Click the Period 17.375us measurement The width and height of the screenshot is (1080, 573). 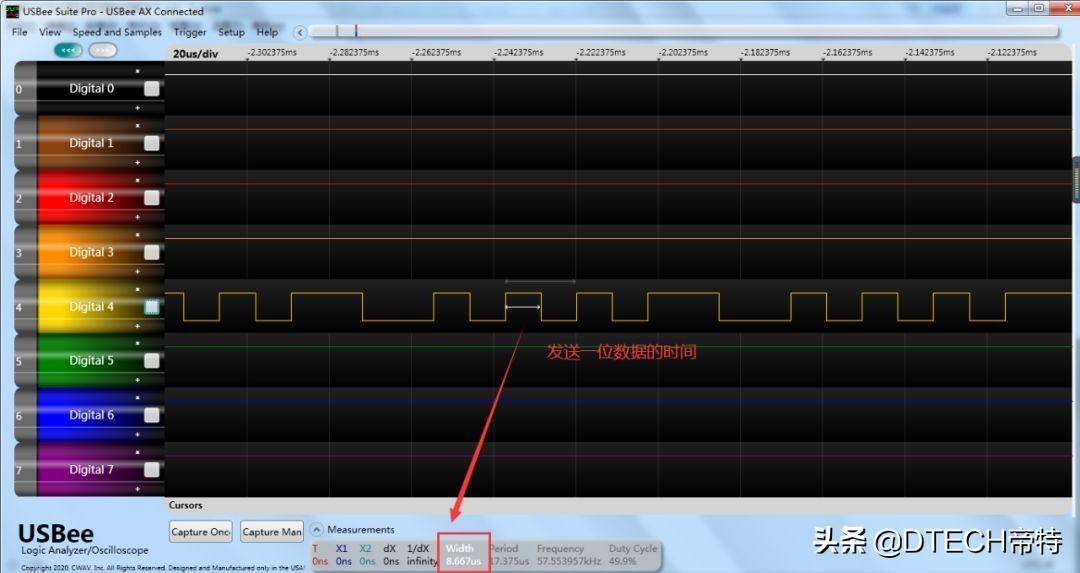509,554
